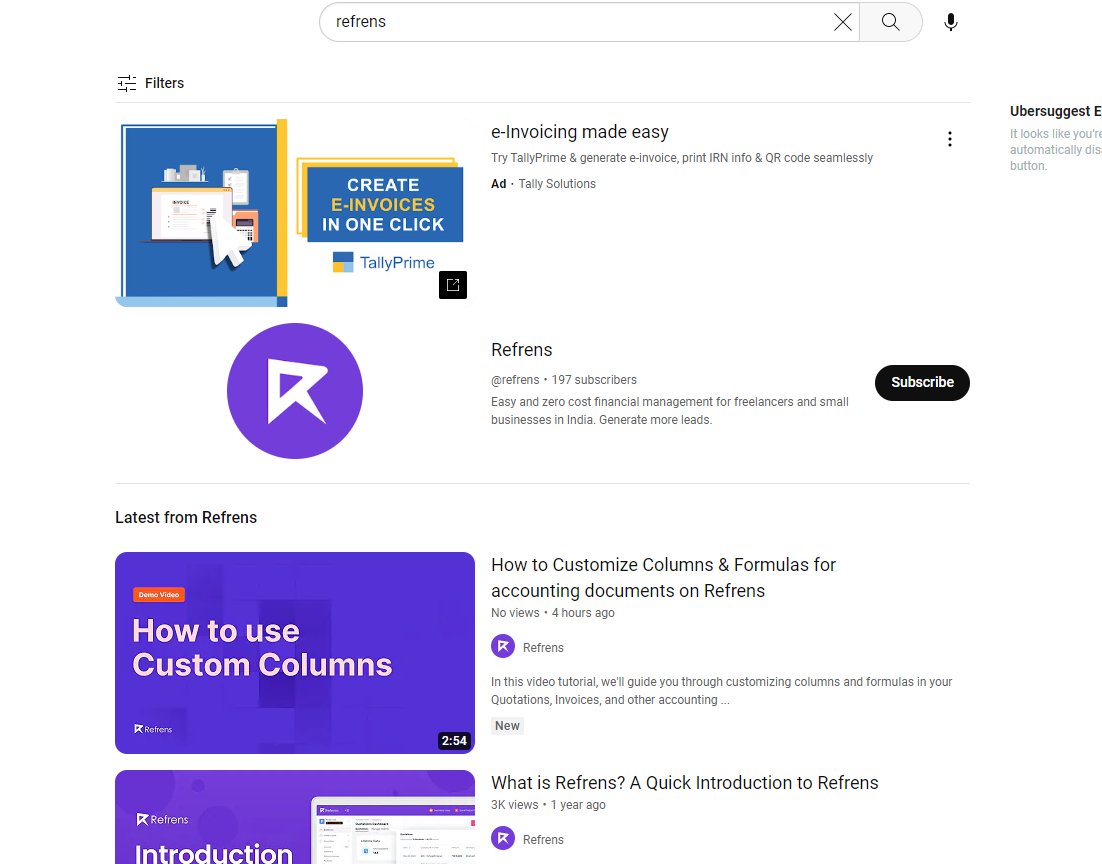The image size is (1102, 864).
Task: Play the Refrens Introduction video thumbnail
Action: click(295, 817)
